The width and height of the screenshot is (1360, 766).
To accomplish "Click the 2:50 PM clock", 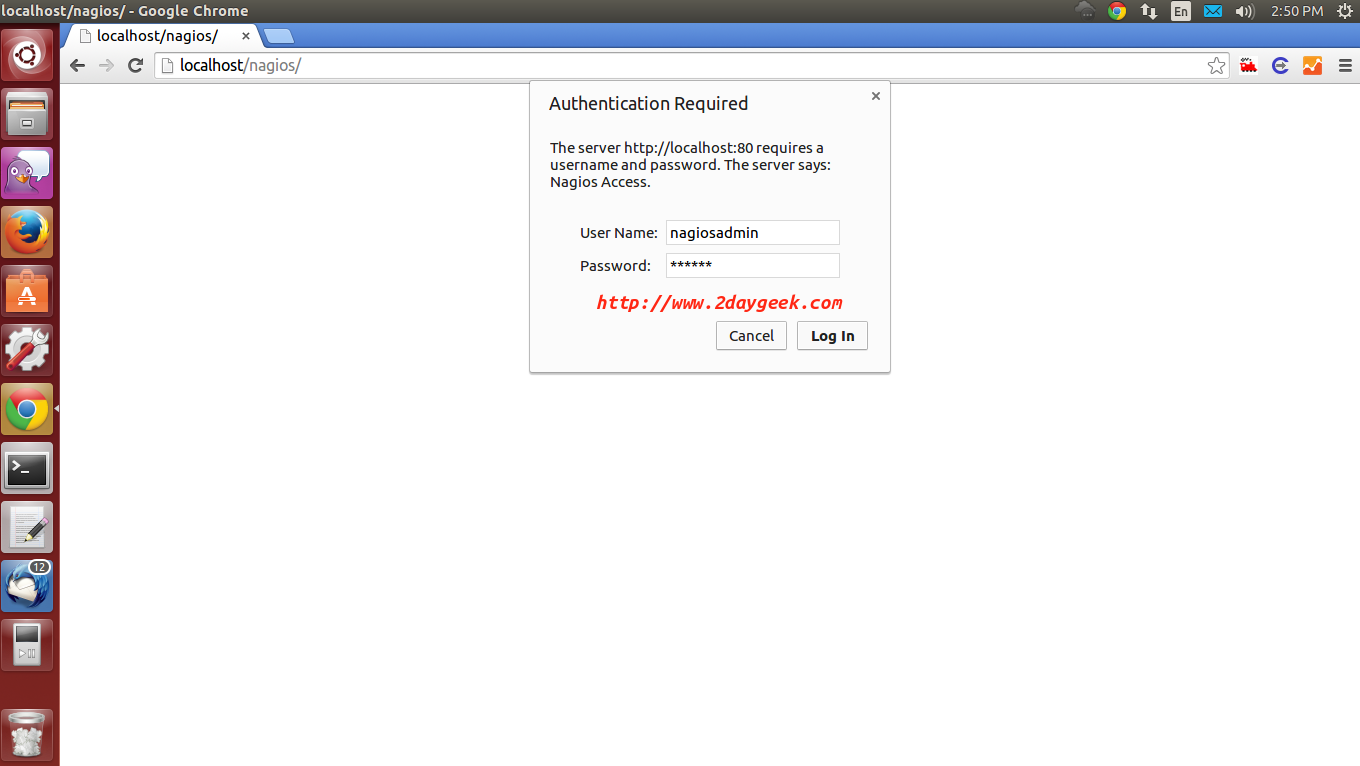I will click(1297, 11).
